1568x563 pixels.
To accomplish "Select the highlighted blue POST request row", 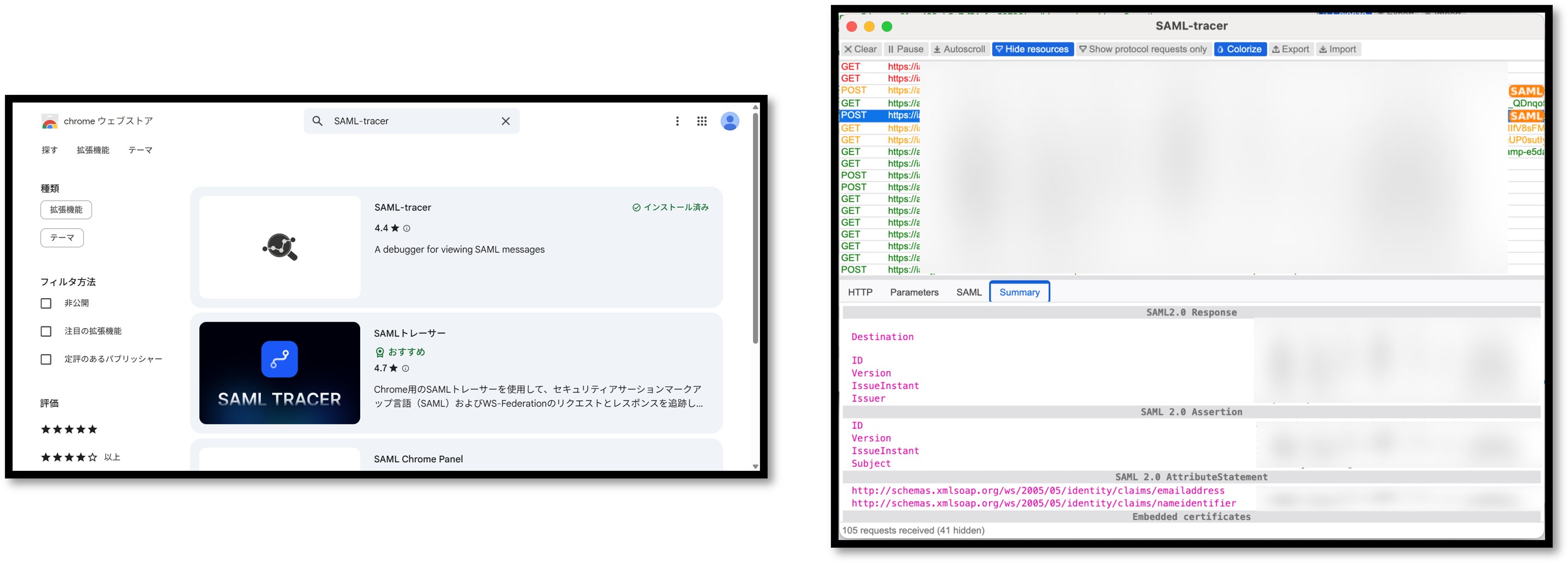I will [x=1191, y=116].
